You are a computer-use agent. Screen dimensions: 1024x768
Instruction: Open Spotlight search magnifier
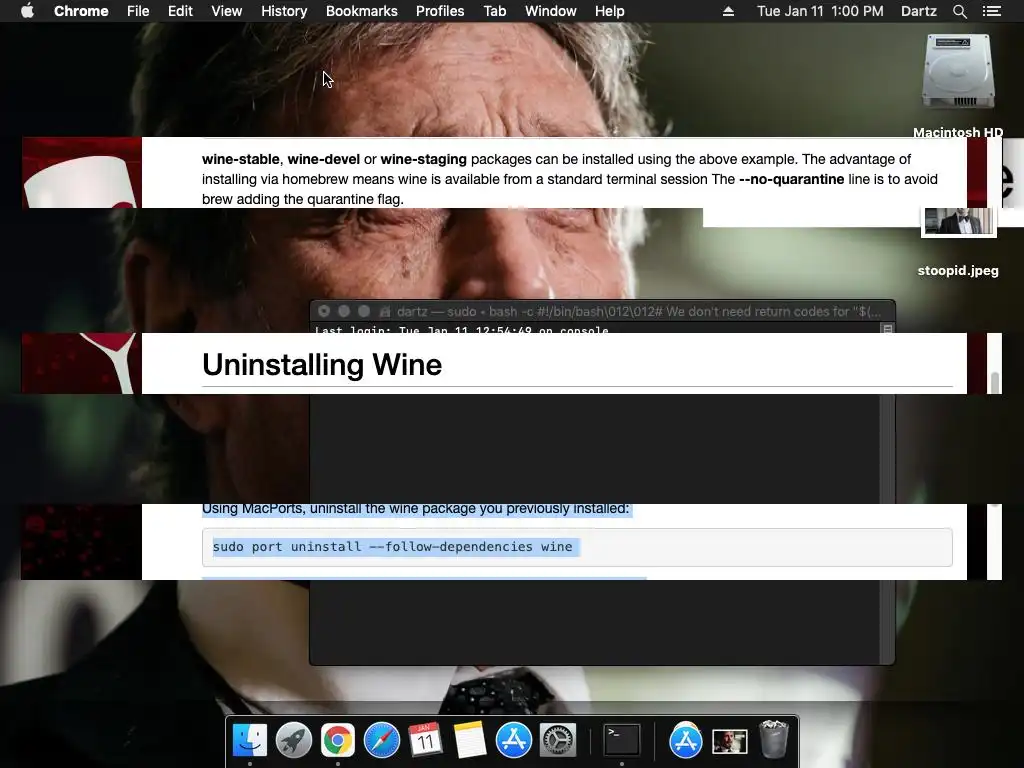959,11
